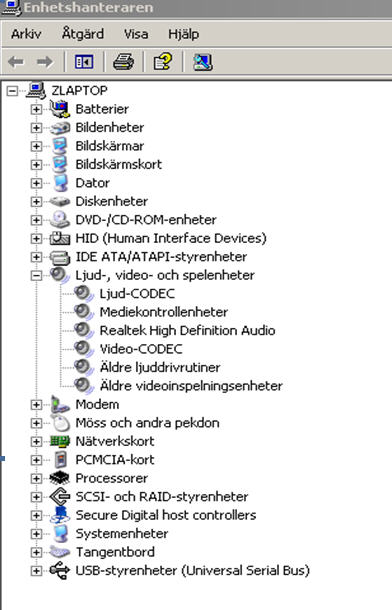The image size is (392, 610).
Task: Select the Ljud-CODEC device entry
Action: point(137,294)
